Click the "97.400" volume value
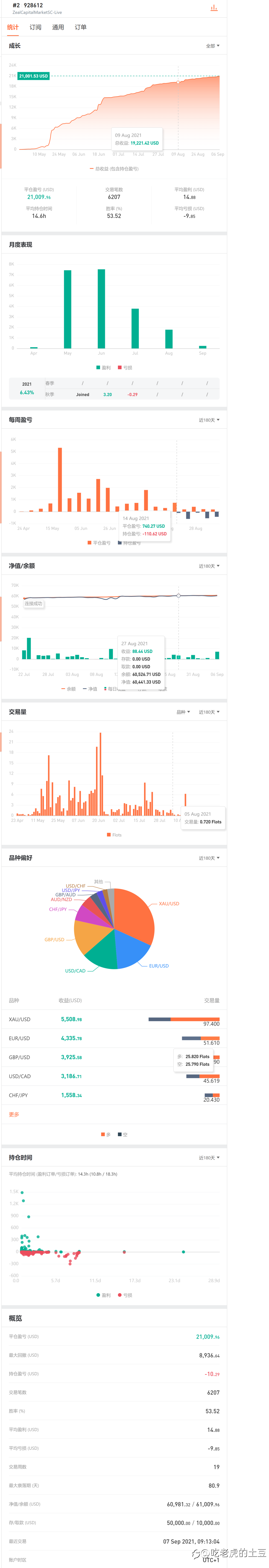The image size is (269, 1568). tap(211, 1024)
